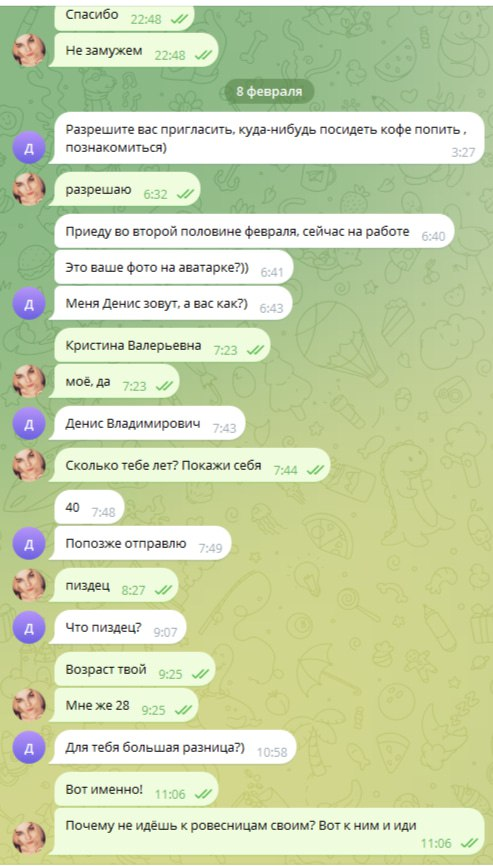
Task: Click the read checkmarks on 'Вот именно!'
Action: (203, 794)
